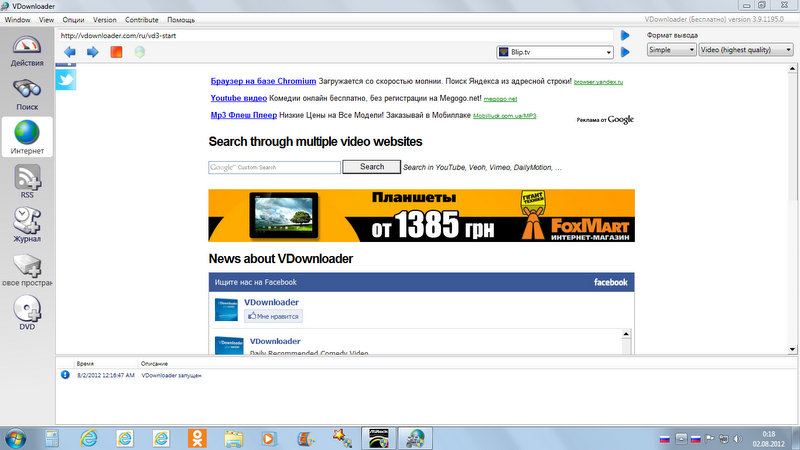Open Windows Explorer folder in taskbar
The width and height of the screenshot is (800, 450).
[x=233, y=438]
